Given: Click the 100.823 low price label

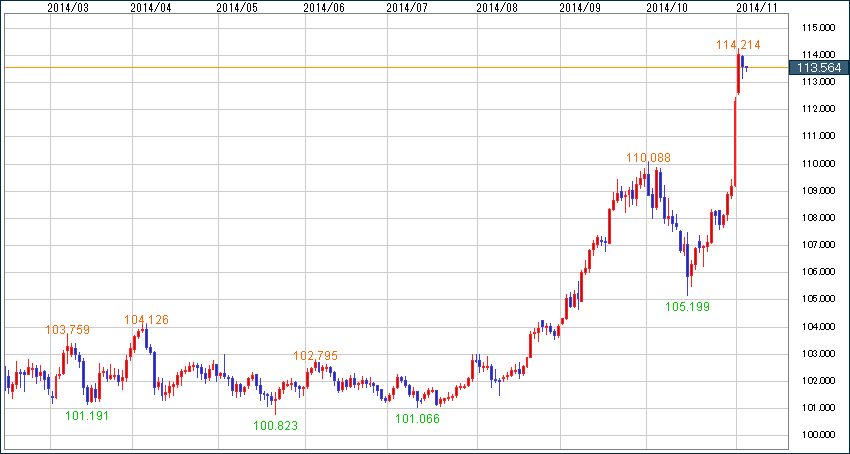Looking at the screenshot, I should 275,426.
